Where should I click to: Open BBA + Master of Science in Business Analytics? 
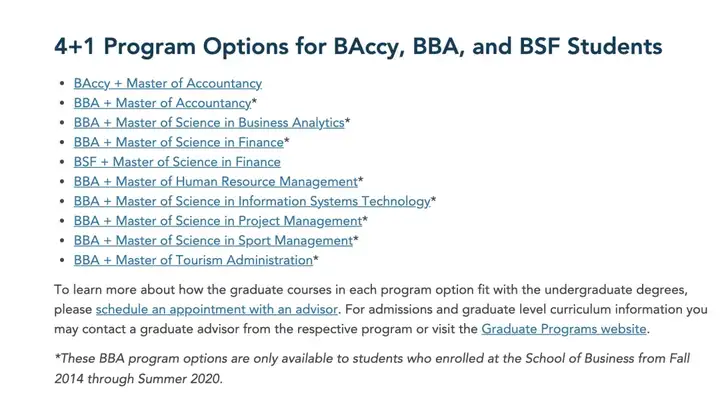(209, 123)
